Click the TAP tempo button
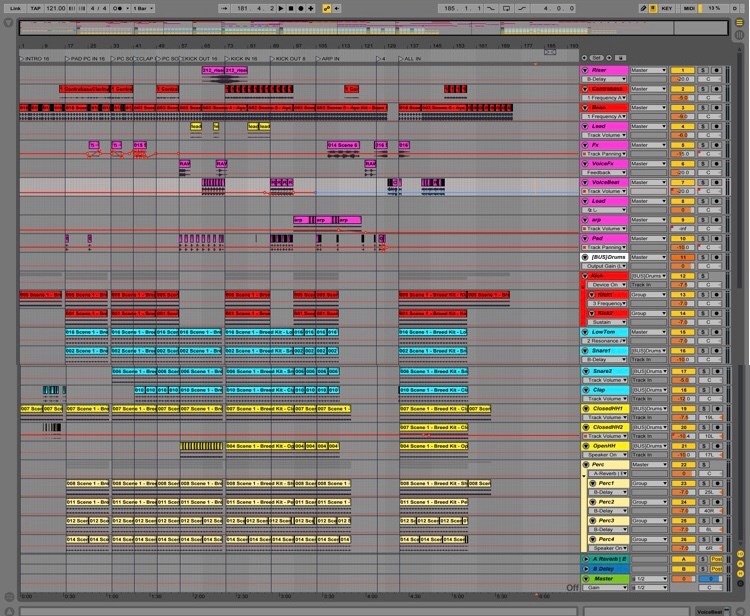The height and width of the screenshot is (616, 750). (35, 8)
